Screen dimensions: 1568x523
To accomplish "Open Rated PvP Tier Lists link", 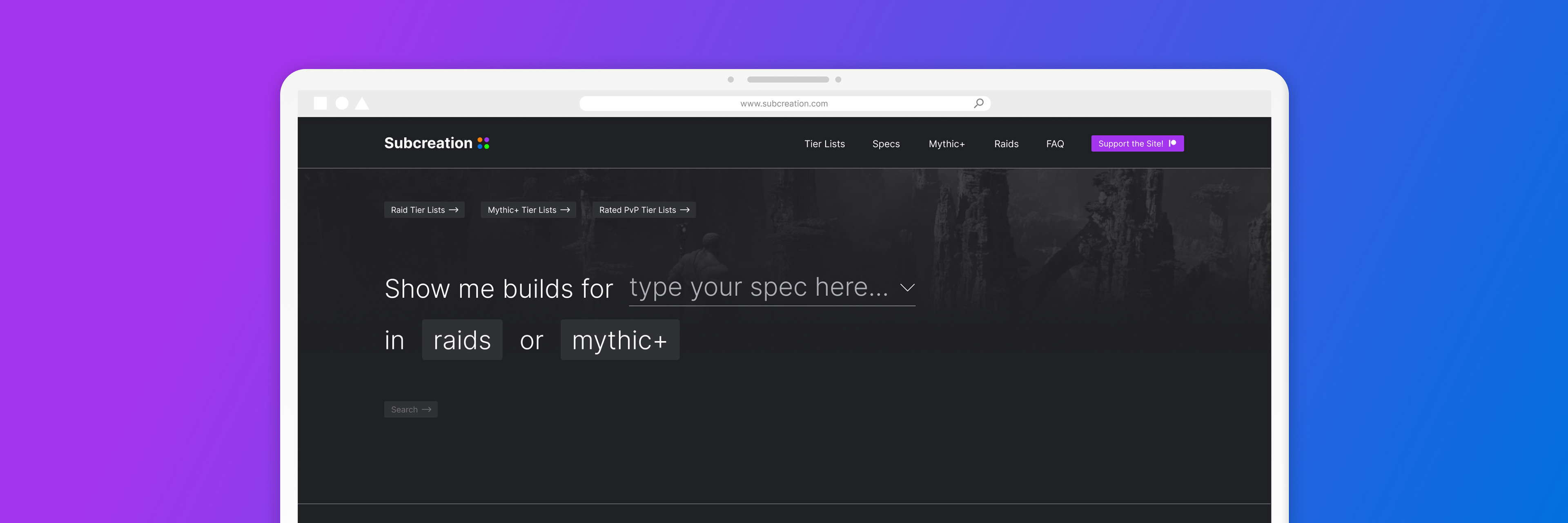I will [644, 210].
